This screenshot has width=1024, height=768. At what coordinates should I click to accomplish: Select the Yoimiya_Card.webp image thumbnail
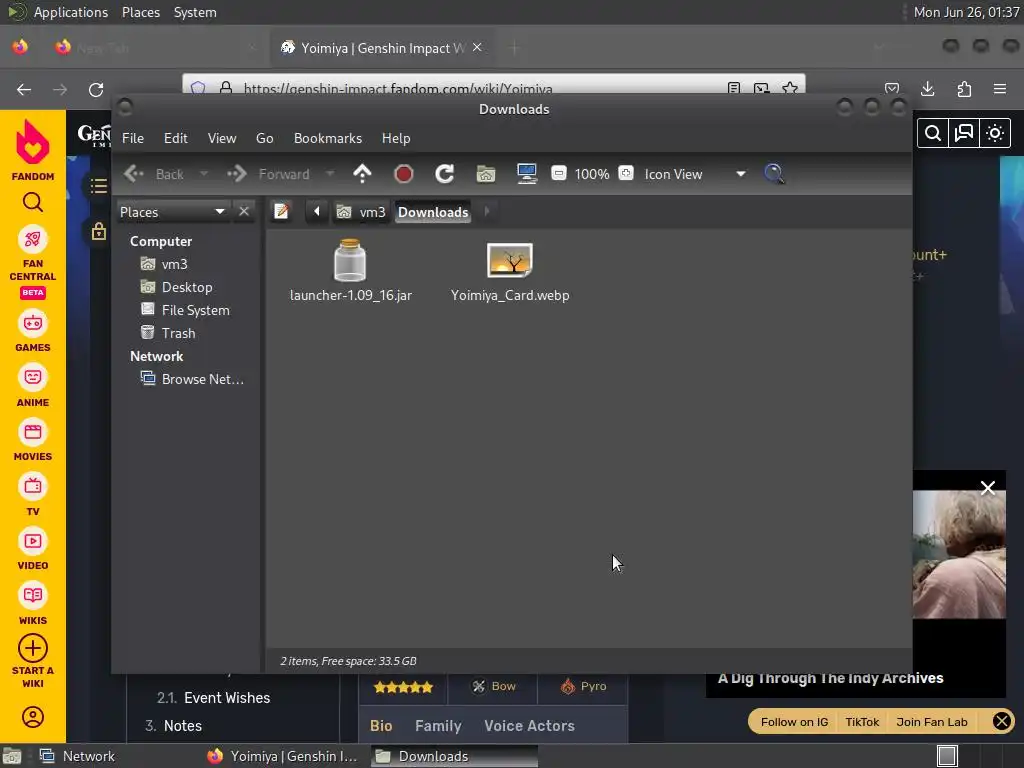[510, 260]
